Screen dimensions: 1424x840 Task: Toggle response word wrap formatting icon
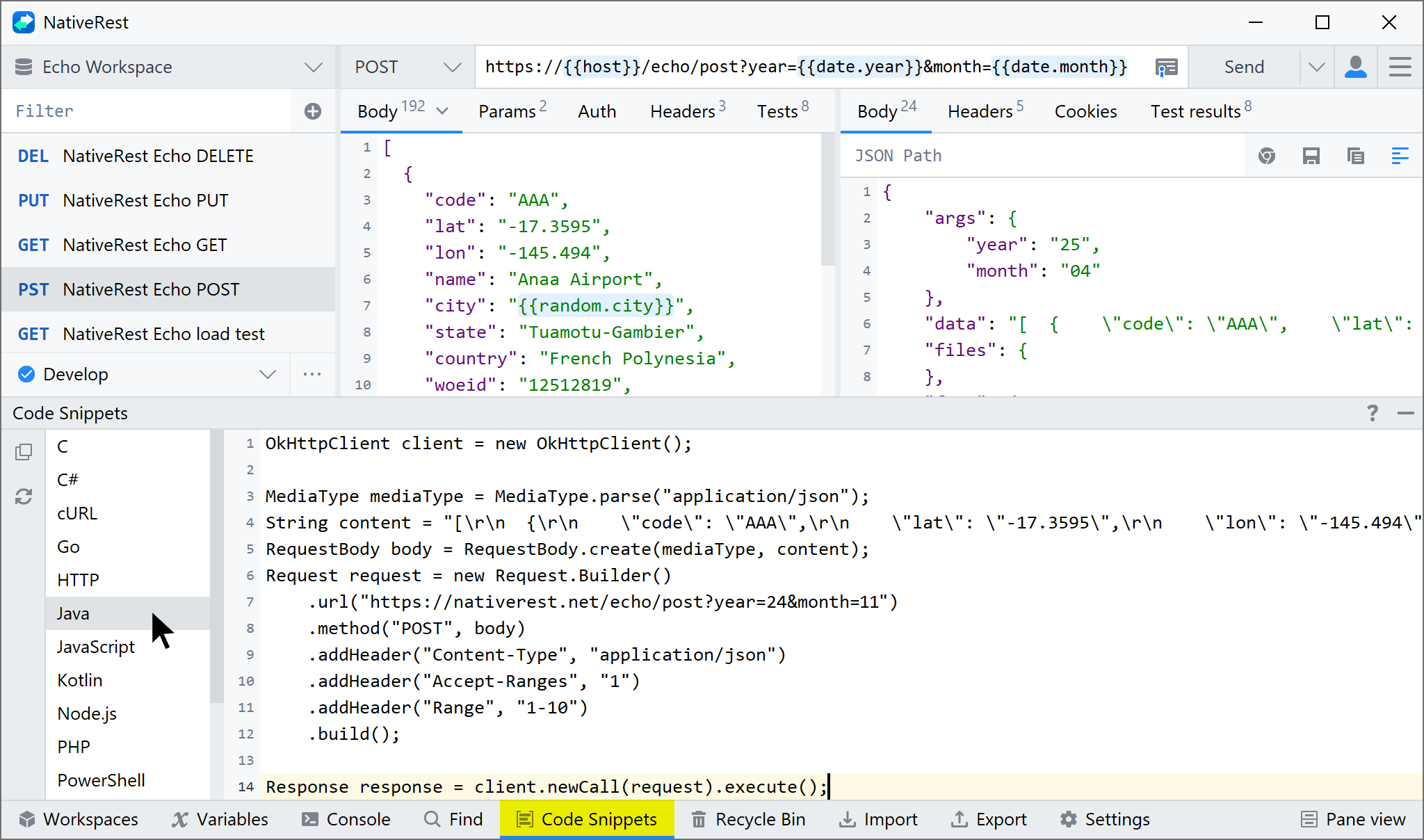tap(1400, 156)
